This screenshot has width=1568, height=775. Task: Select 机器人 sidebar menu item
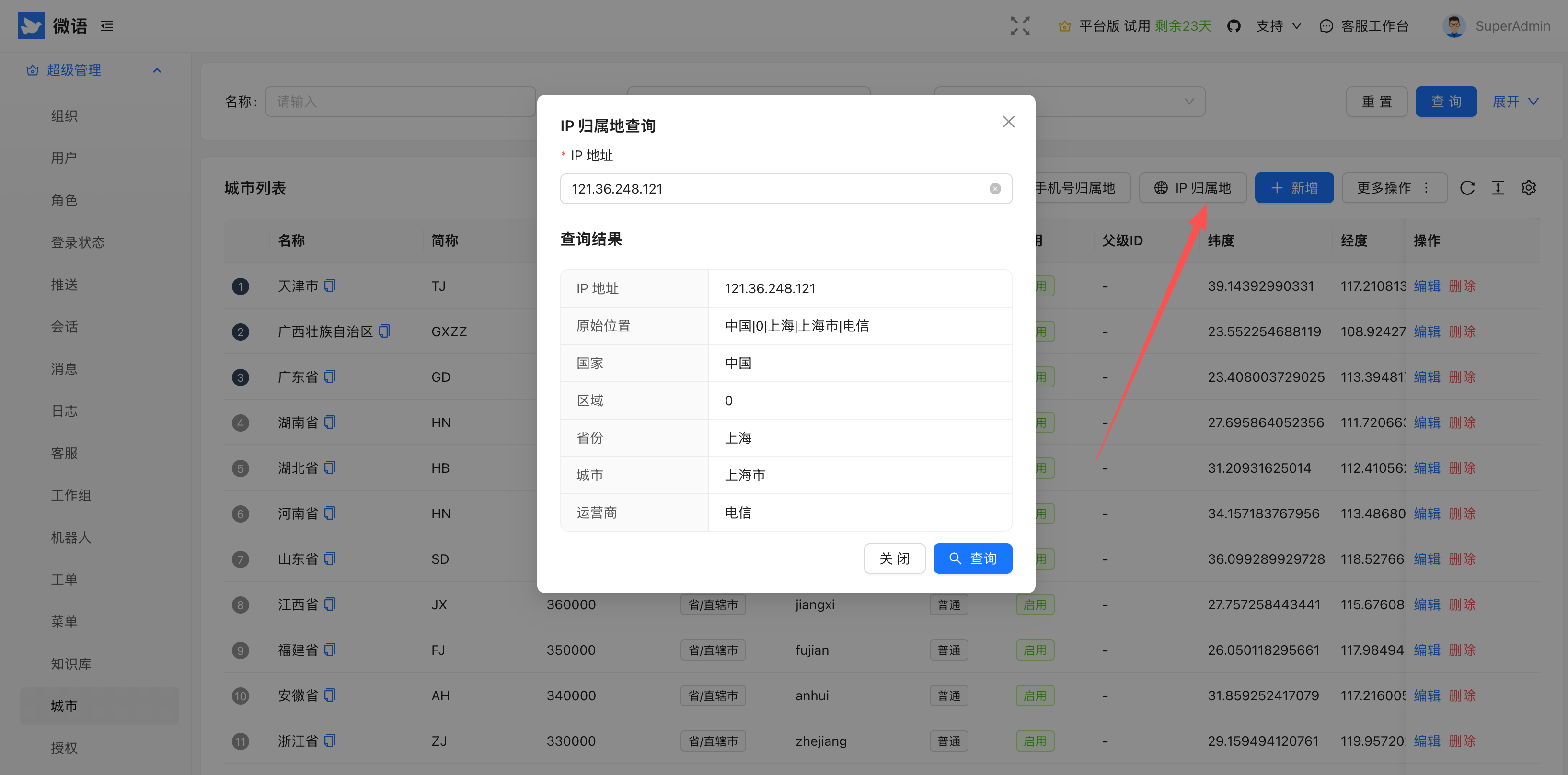click(71, 537)
